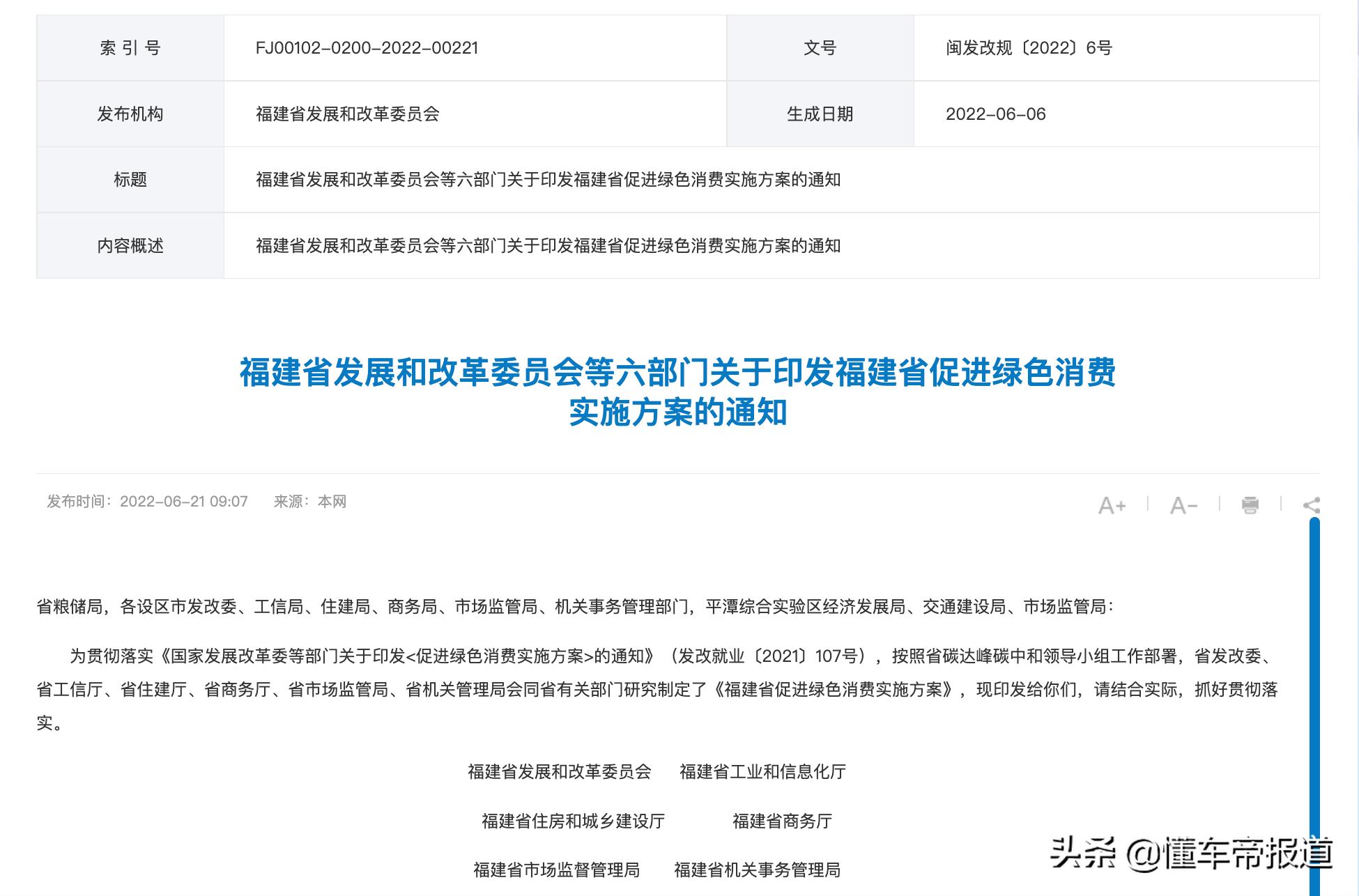Click signature 福建省住房和城乡建设厅

(x=573, y=821)
